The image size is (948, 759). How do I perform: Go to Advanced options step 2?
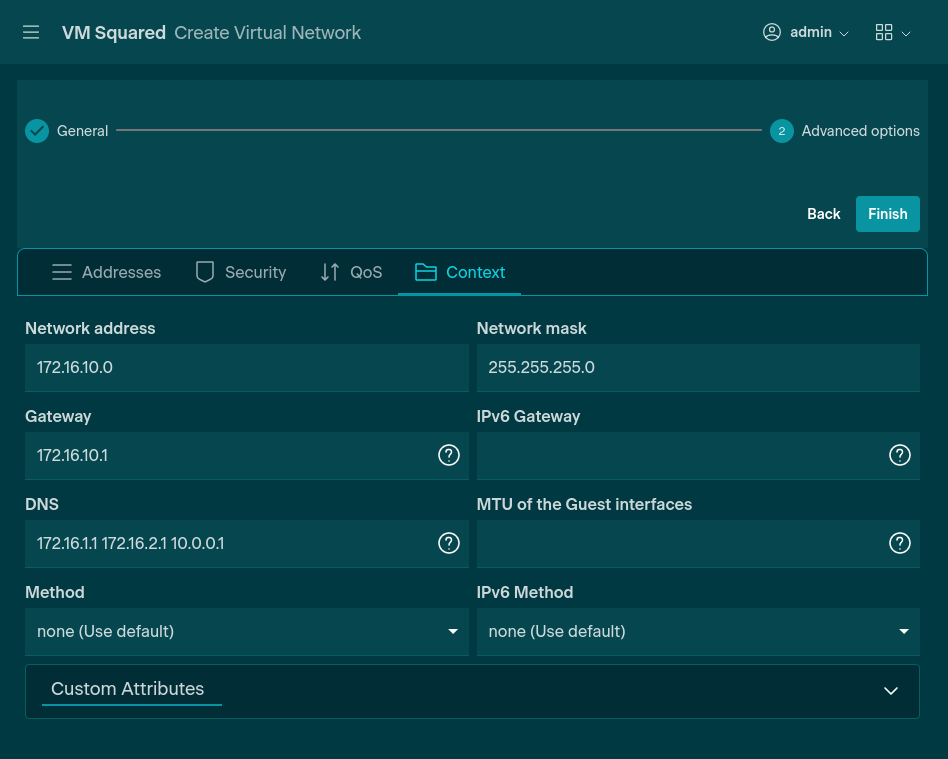pos(782,131)
